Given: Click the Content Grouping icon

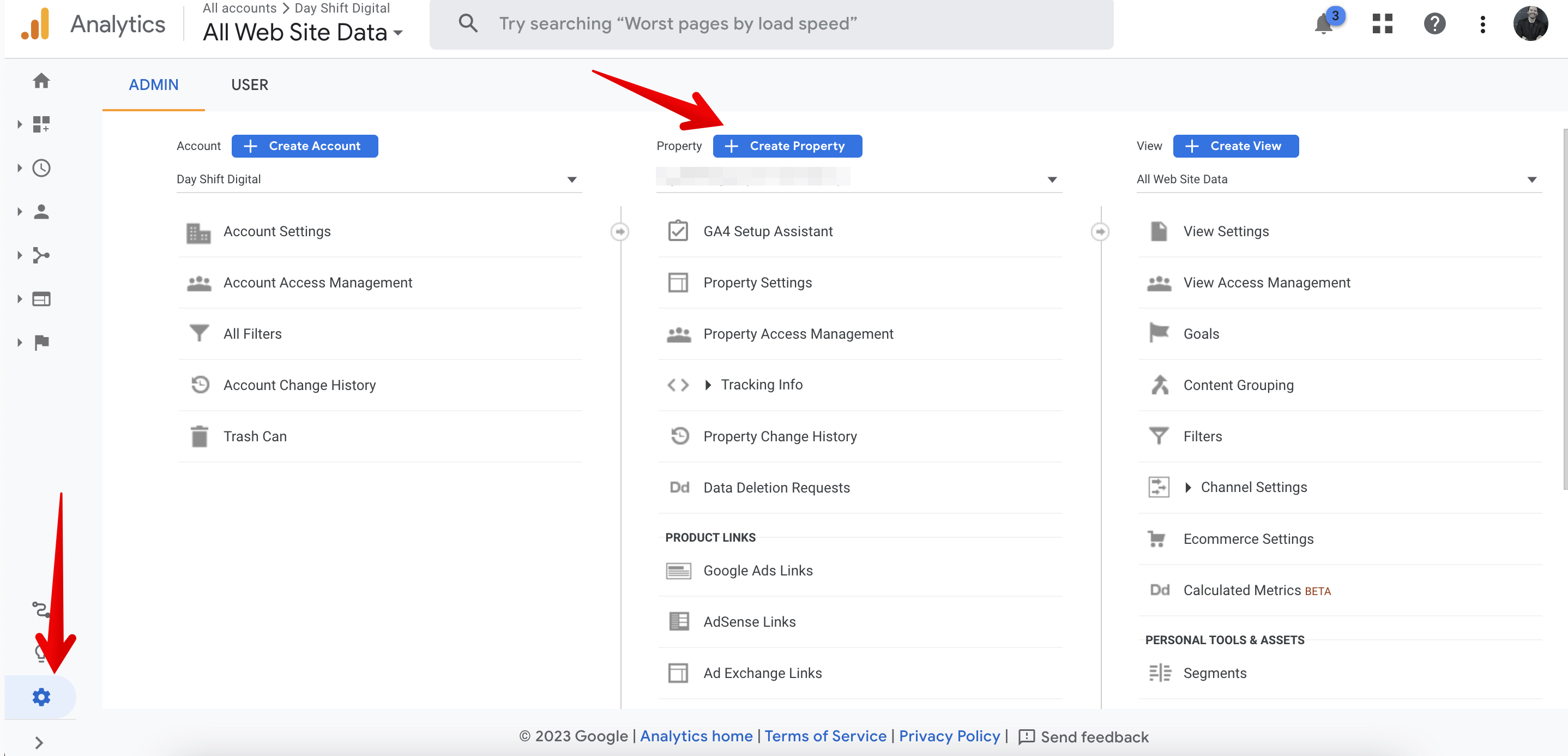Looking at the screenshot, I should 1160,385.
